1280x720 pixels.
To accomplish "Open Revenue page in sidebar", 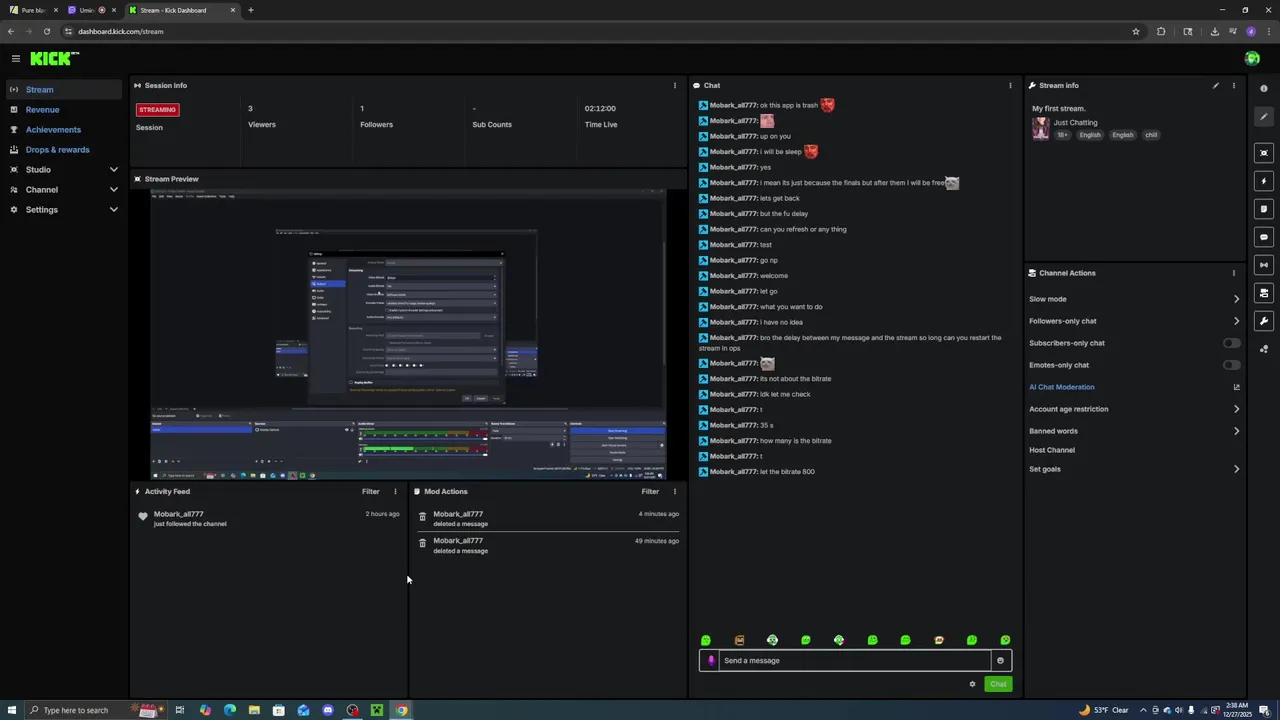I will click(x=42, y=110).
